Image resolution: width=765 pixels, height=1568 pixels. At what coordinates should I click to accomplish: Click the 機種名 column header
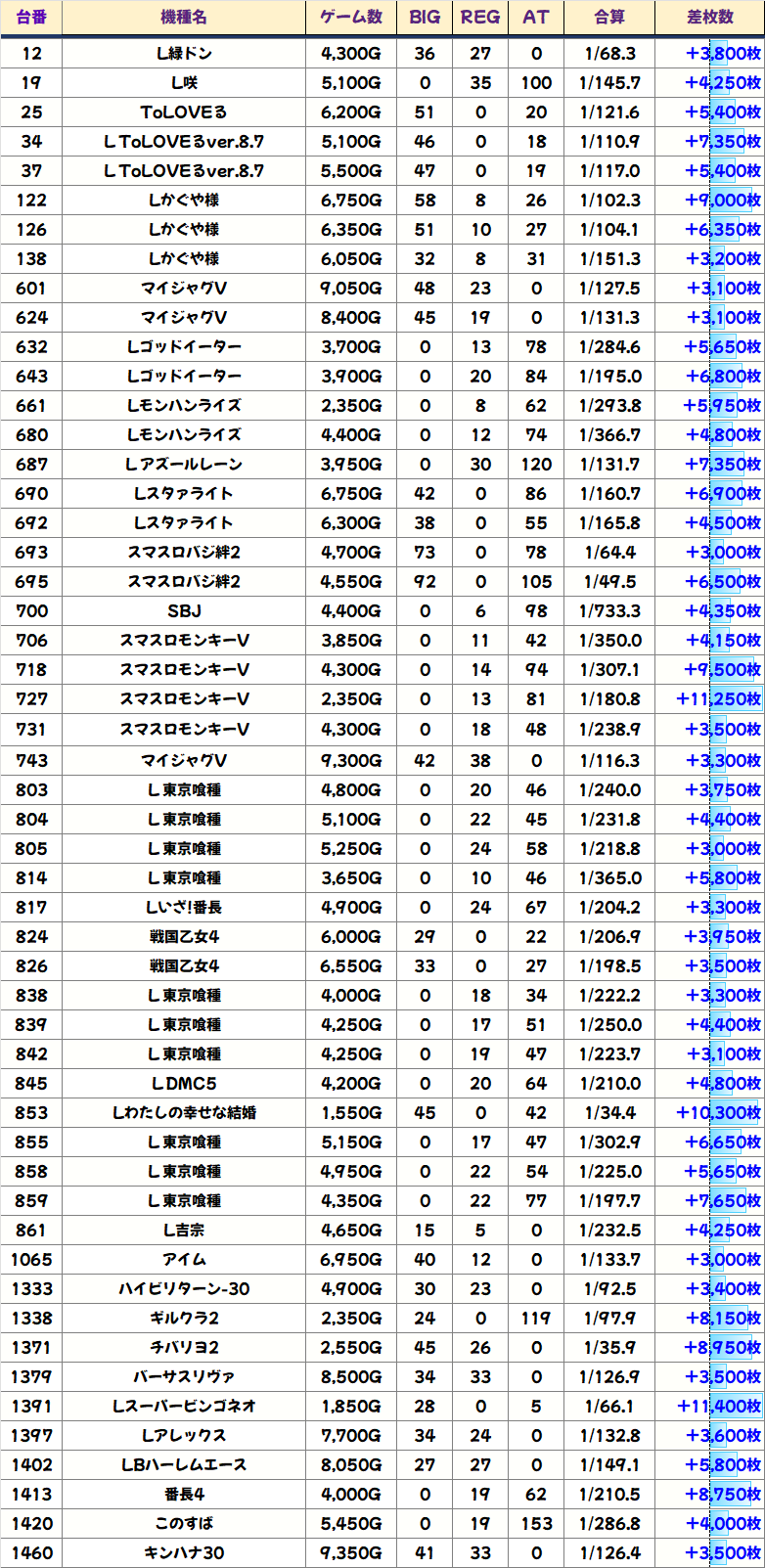click(x=184, y=18)
